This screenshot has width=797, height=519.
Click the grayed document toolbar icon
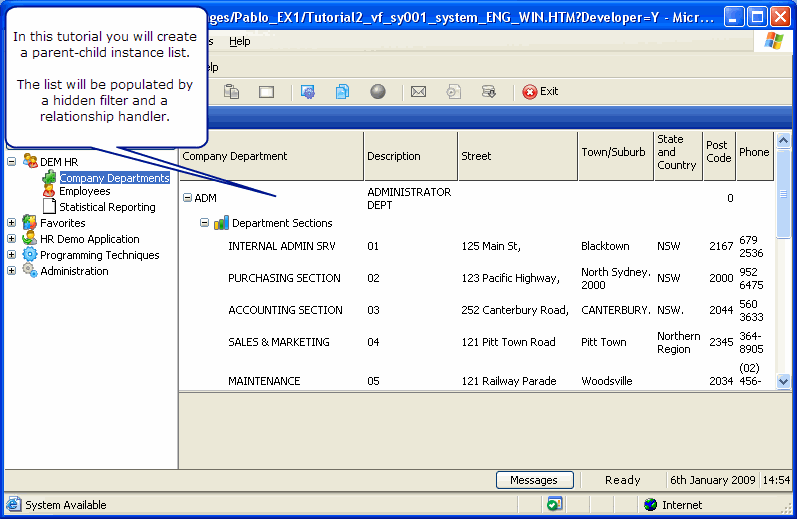(x=453, y=91)
